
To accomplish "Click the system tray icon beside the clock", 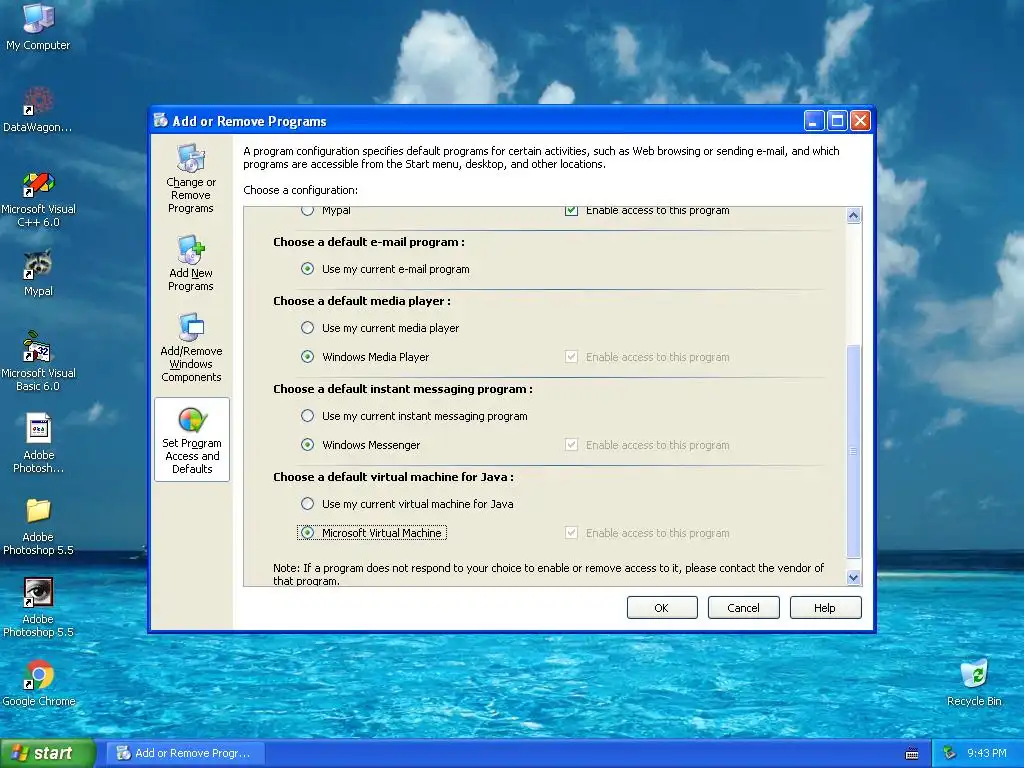I will [x=950, y=753].
